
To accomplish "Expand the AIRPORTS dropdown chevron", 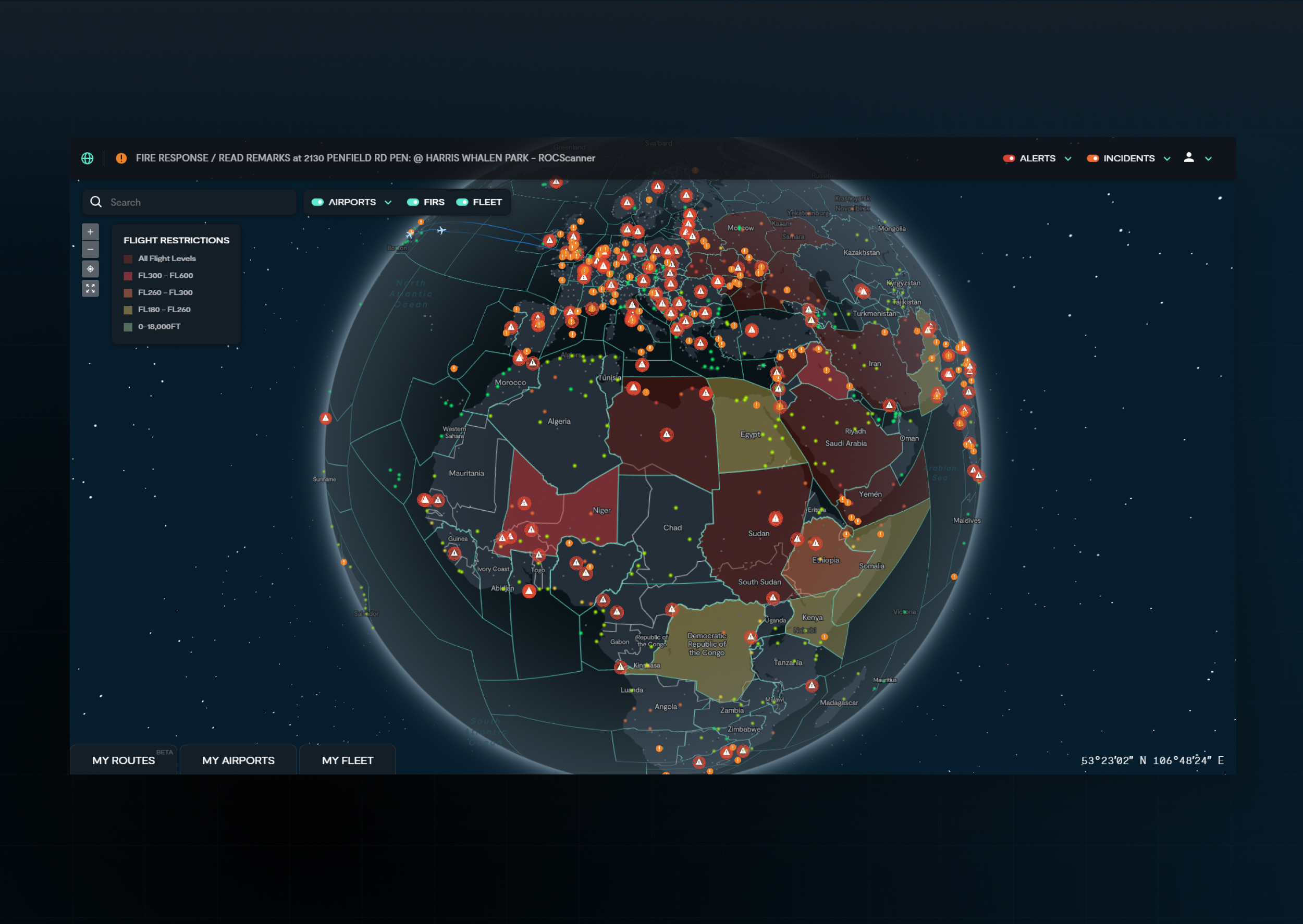I will [x=388, y=203].
